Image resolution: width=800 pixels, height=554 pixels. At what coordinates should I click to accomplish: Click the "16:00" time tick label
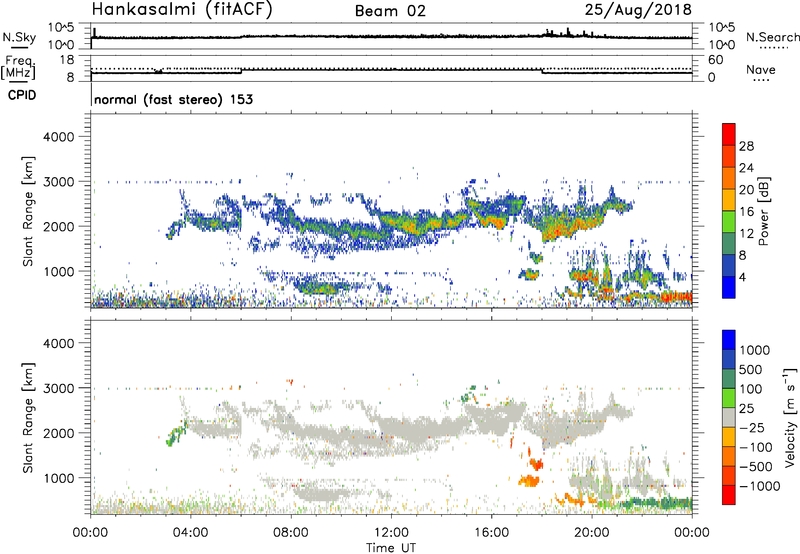click(491, 533)
